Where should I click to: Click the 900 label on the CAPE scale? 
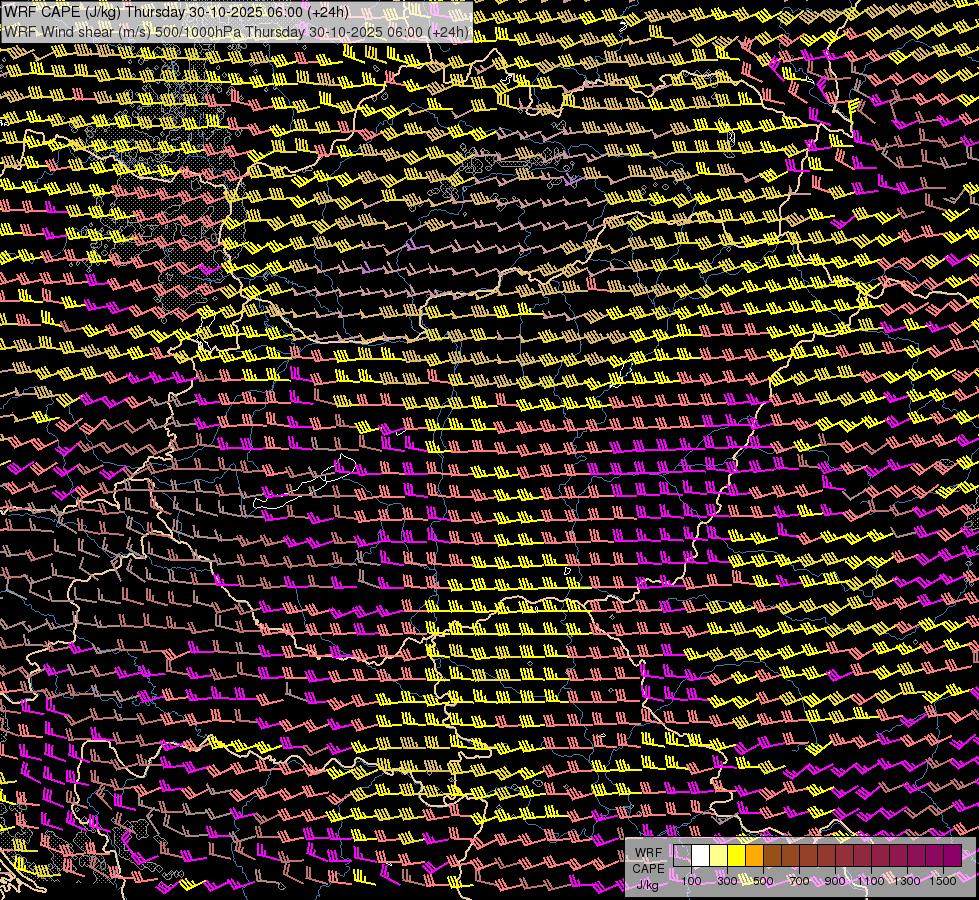point(835,881)
